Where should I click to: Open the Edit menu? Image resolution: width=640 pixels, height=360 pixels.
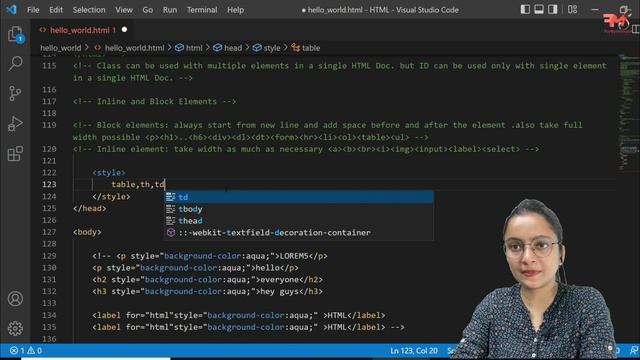[56, 10]
